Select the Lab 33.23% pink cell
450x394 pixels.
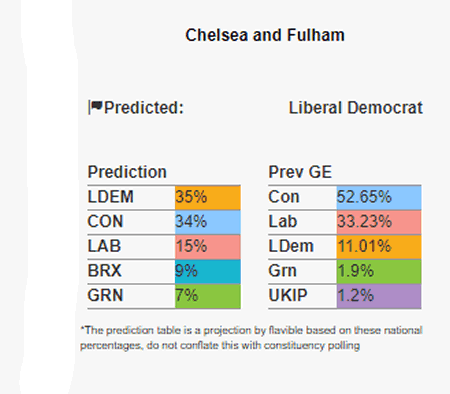click(379, 222)
